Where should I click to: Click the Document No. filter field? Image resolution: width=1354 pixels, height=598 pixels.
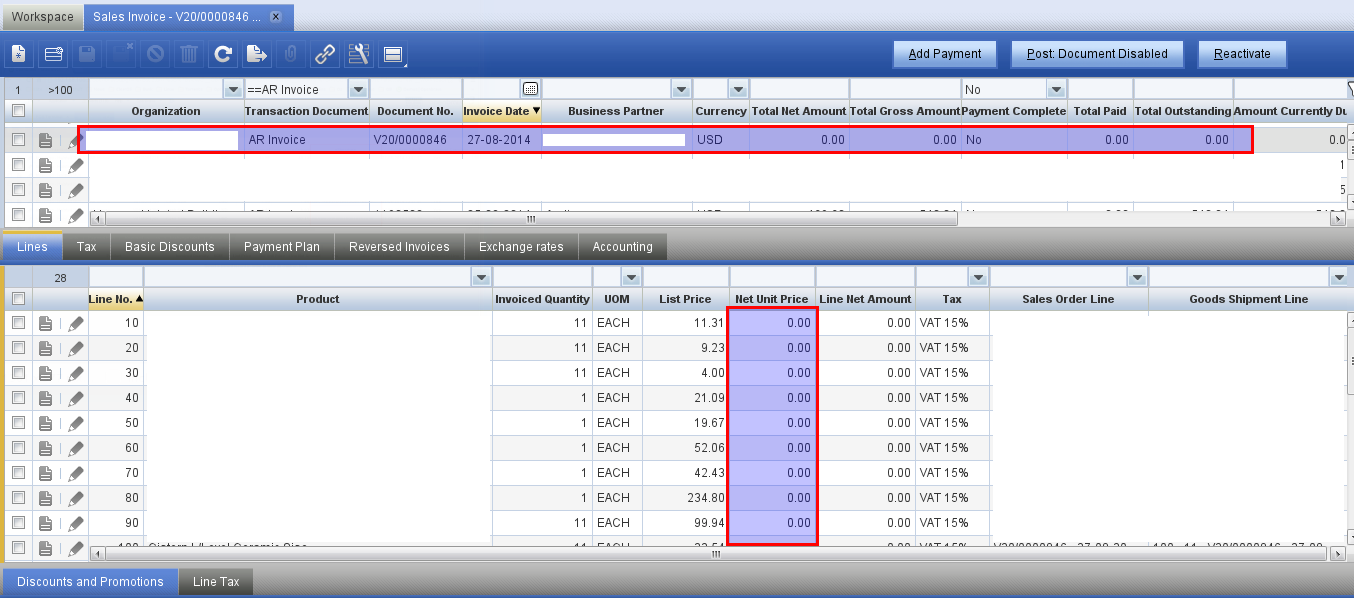pos(415,90)
